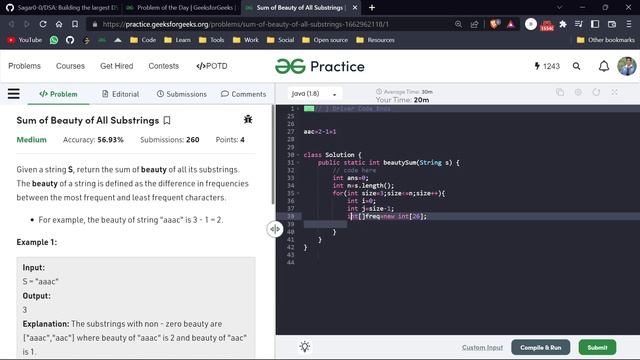640x360 pixels.
Task: Open the site search magnifier
Action: [576, 66]
